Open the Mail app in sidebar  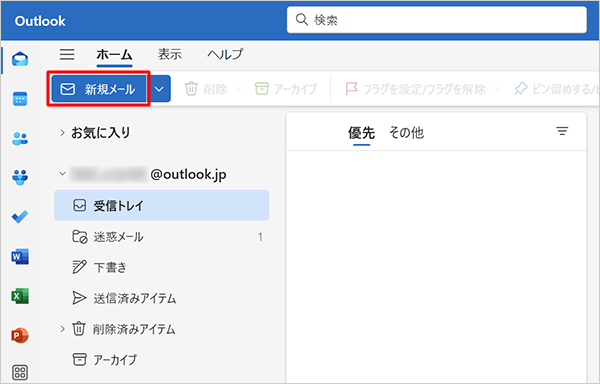click(20, 59)
